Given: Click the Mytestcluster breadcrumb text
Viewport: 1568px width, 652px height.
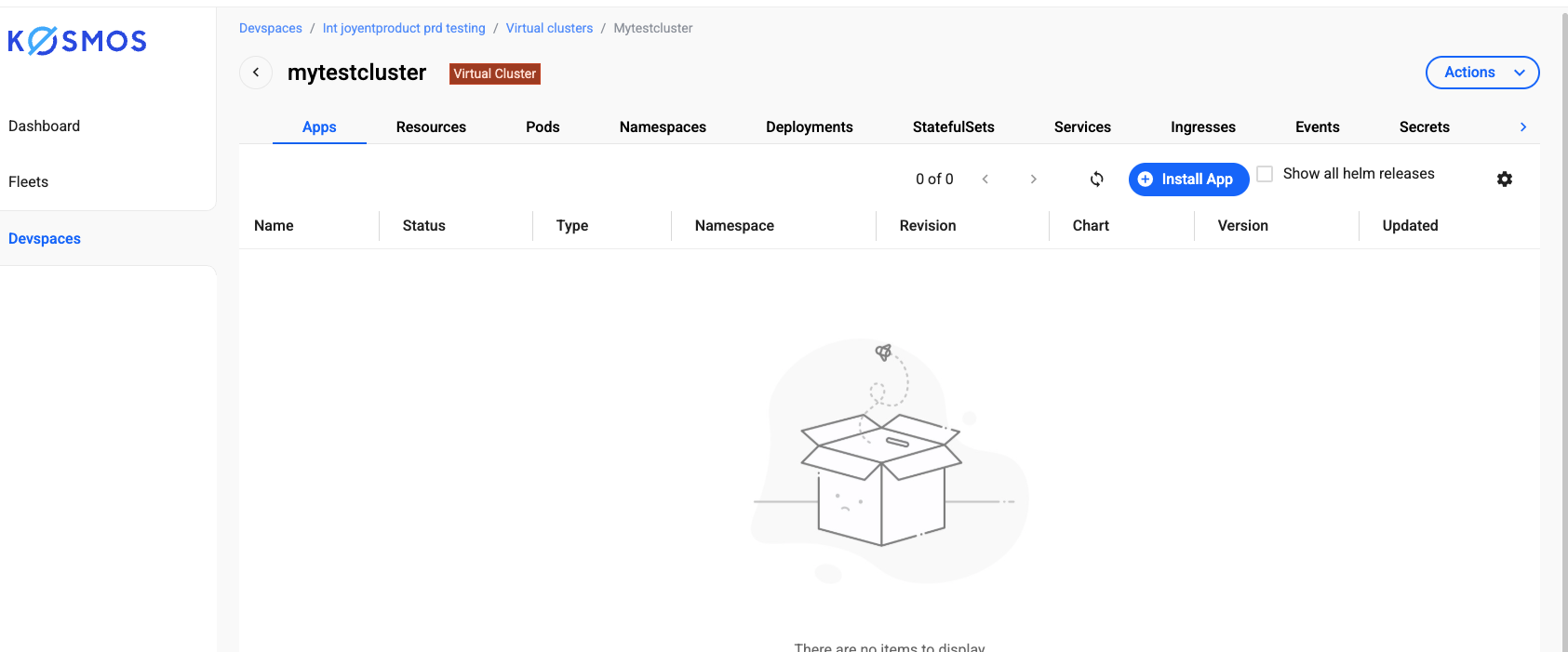Looking at the screenshot, I should [x=653, y=29].
